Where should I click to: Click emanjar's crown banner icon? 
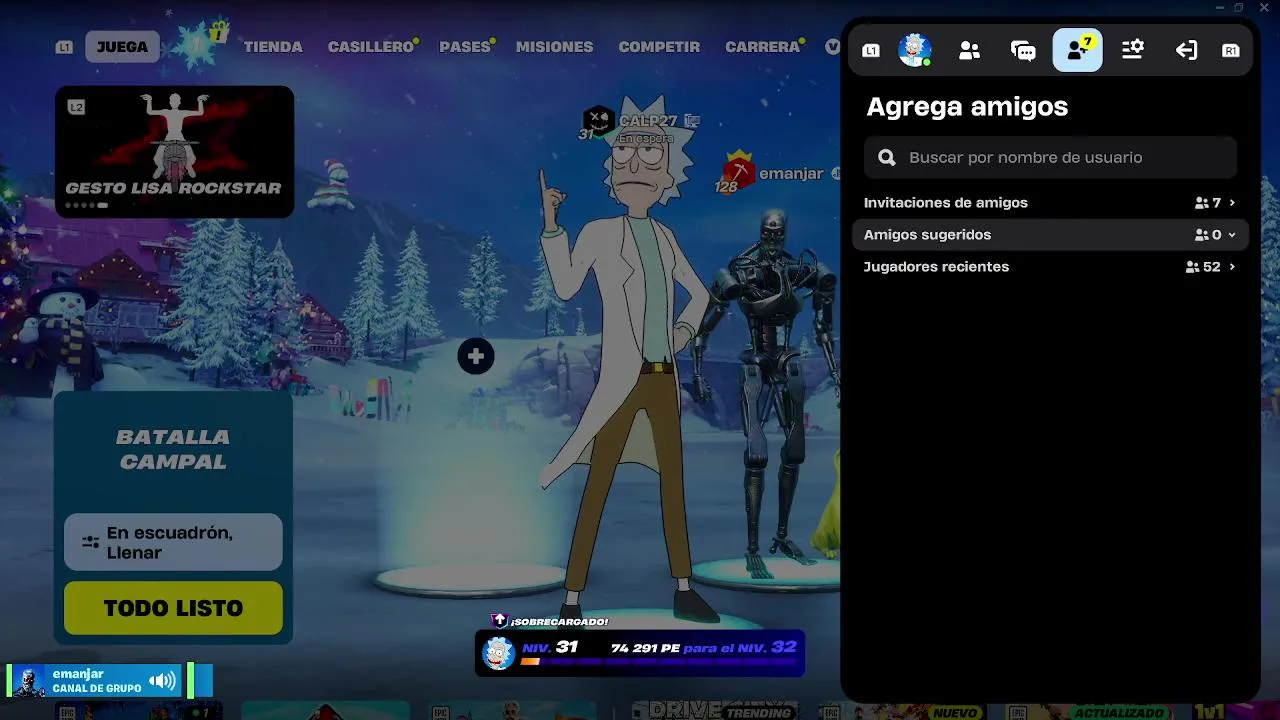[x=739, y=169]
